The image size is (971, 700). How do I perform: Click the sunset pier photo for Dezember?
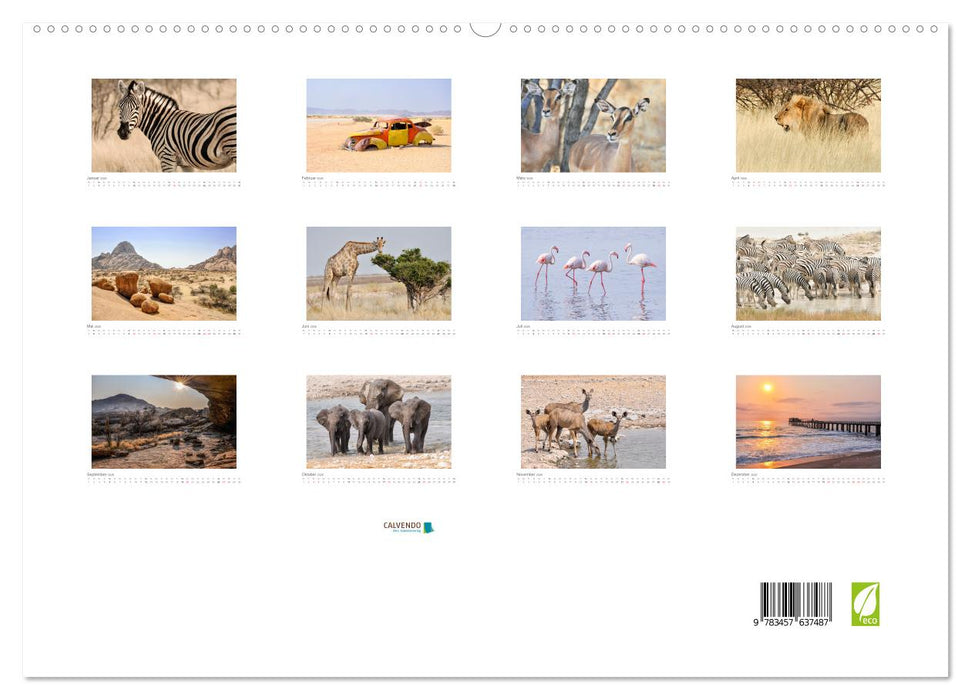(x=807, y=423)
